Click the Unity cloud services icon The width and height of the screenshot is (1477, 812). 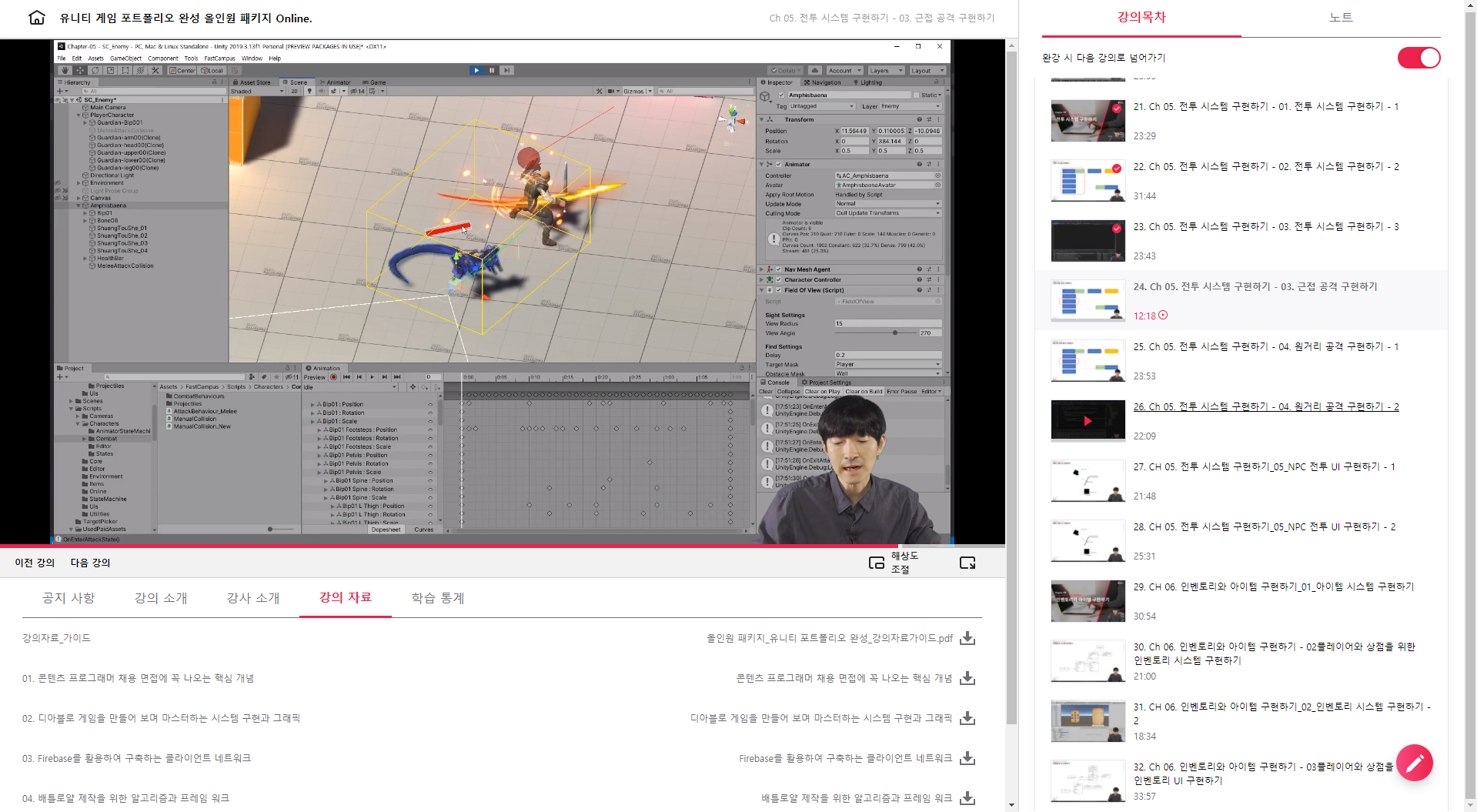coord(815,70)
